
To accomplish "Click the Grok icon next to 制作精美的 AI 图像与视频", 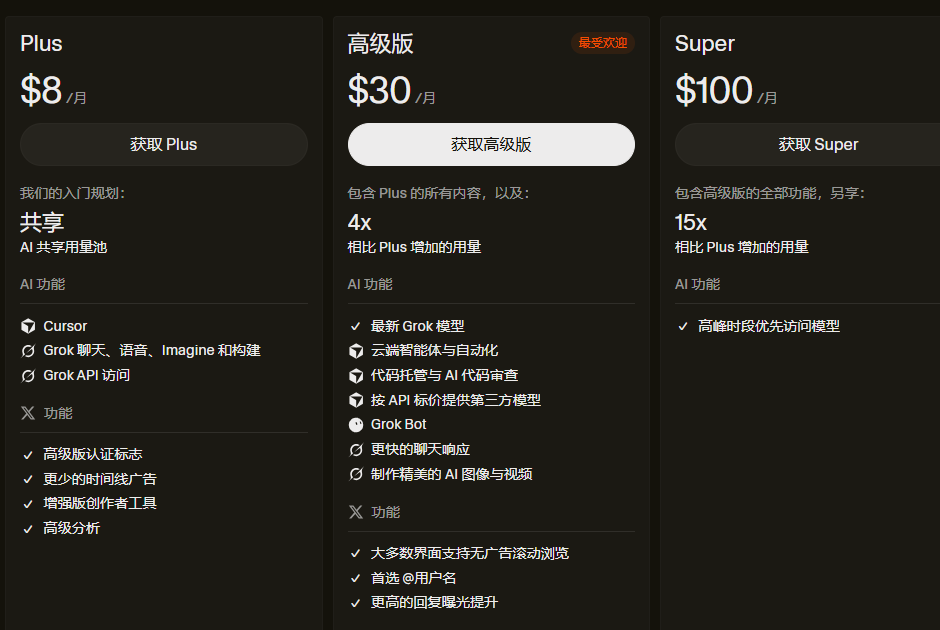I will click(356, 475).
